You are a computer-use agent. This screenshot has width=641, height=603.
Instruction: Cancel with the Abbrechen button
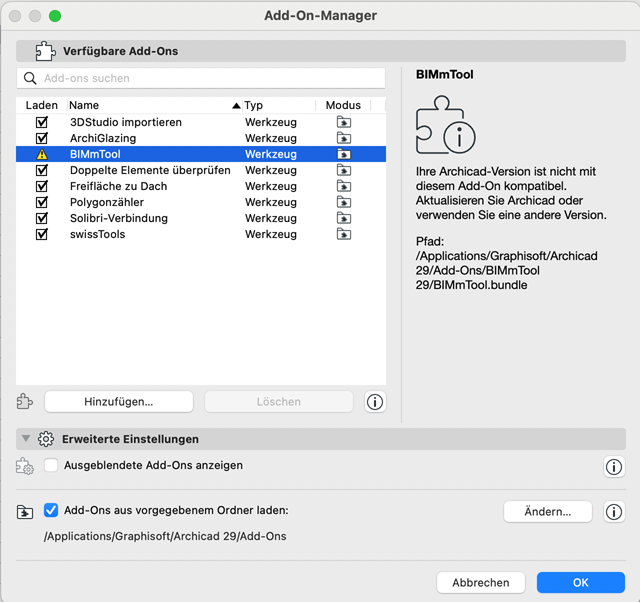[x=481, y=583]
